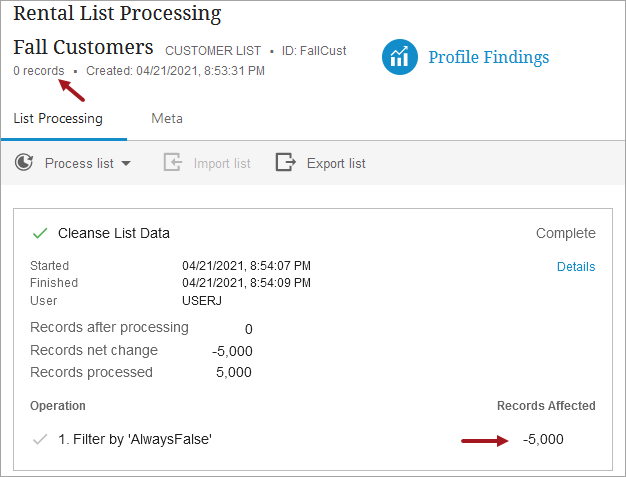Click the Process list button label
The height and width of the screenshot is (477, 626).
[79, 163]
